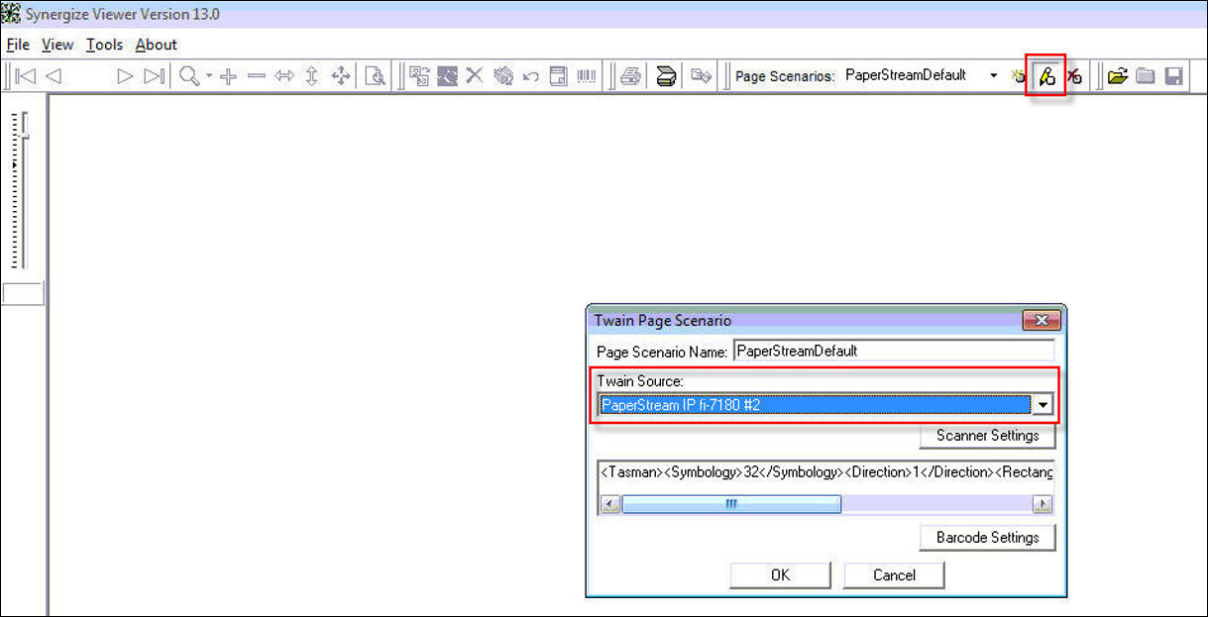The height and width of the screenshot is (617, 1208).
Task: Start scanning with the scanner icon
Action: (x=667, y=76)
